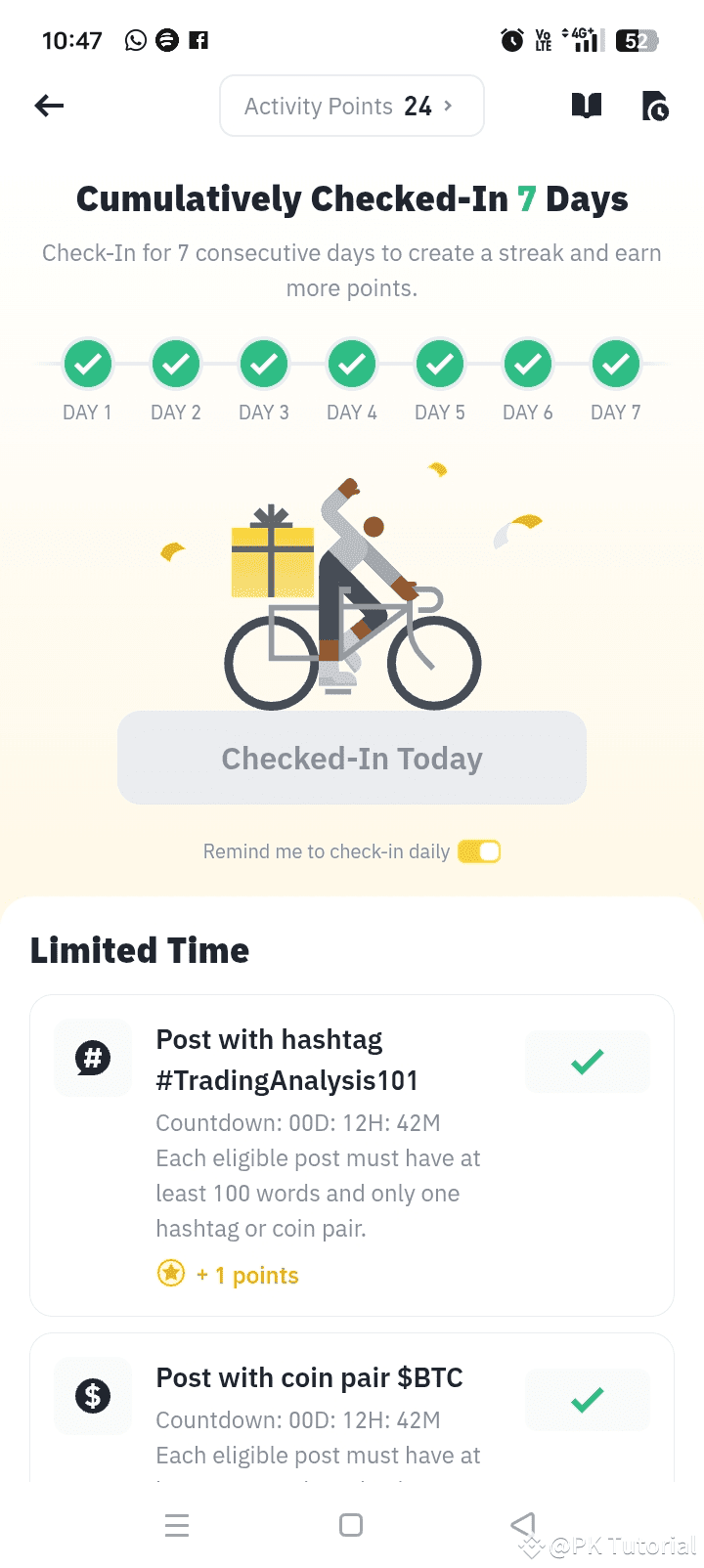Viewport: 704px width, 1568px height.
Task: Tap the Checked-In Today button
Action: tap(352, 759)
